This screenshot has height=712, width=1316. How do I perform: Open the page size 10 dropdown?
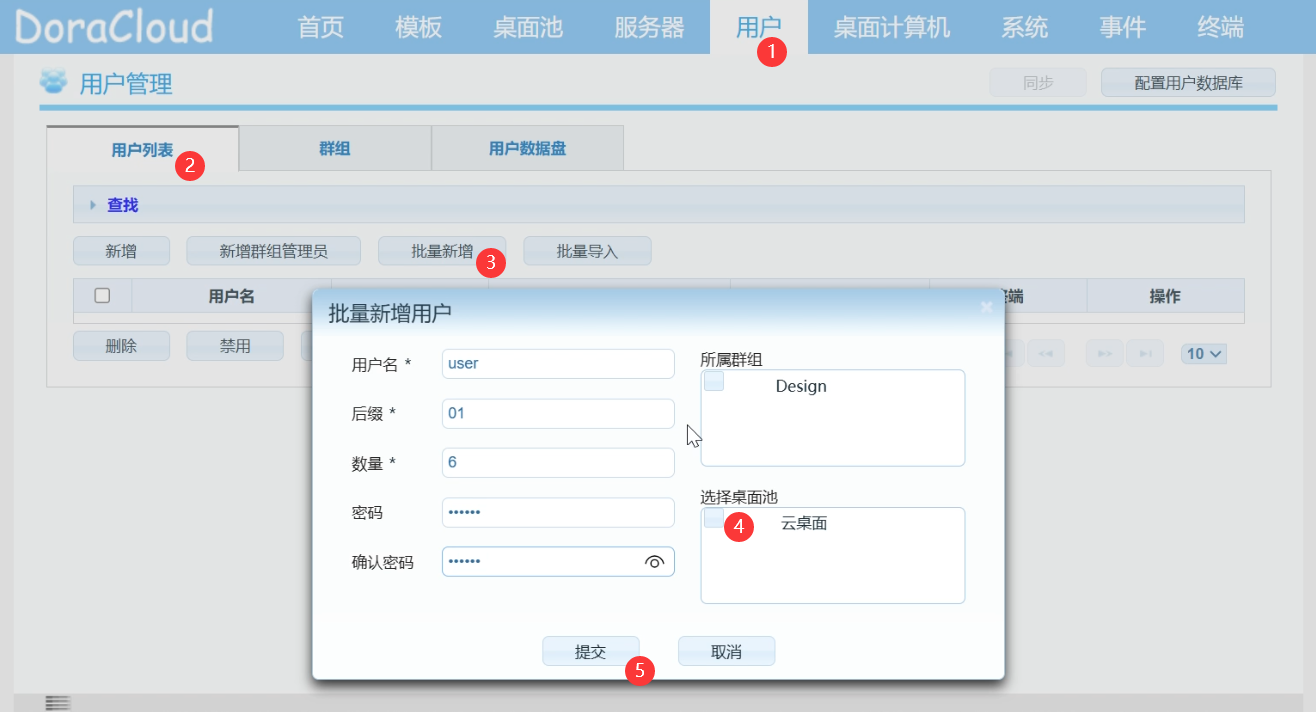(1204, 354)
